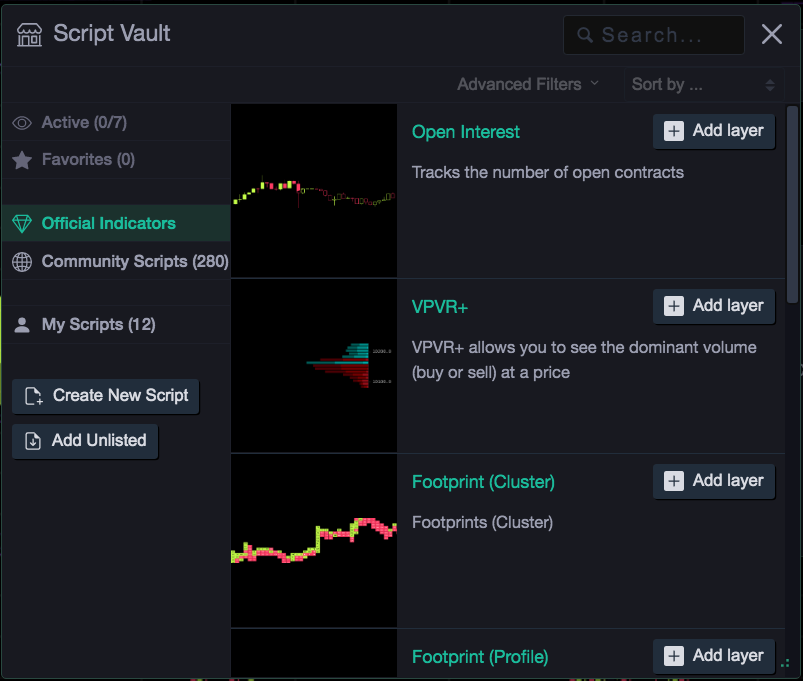
Task: Click the diamond icon for Official Indicators
Action: [22, 224]
